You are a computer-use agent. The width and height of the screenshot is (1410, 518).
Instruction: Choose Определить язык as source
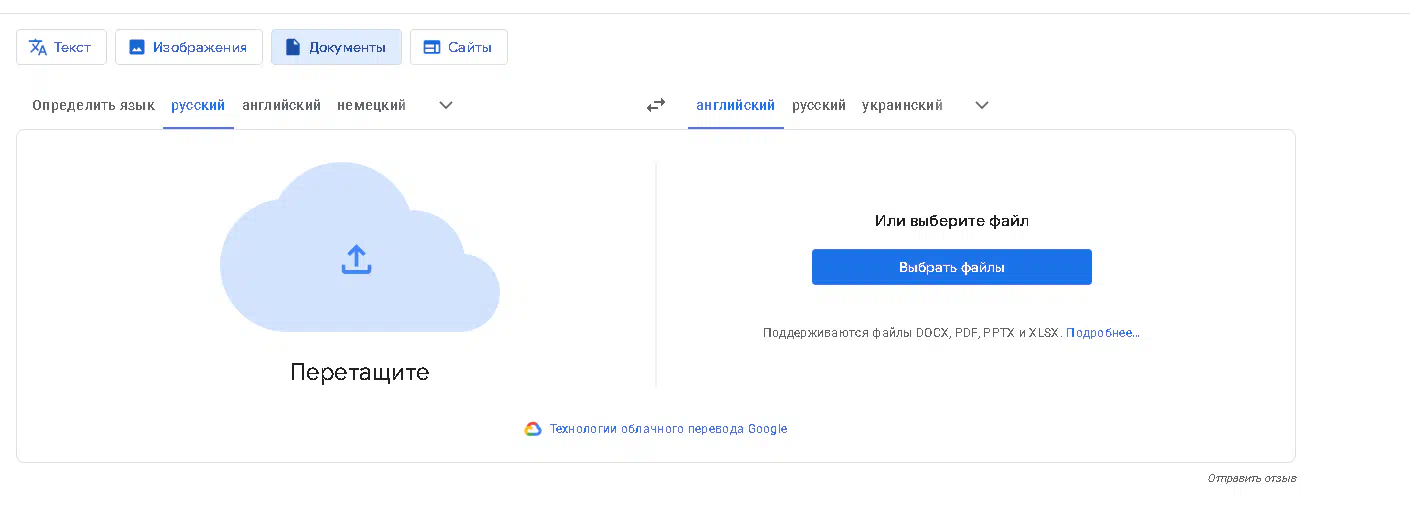tap(93, 105)
